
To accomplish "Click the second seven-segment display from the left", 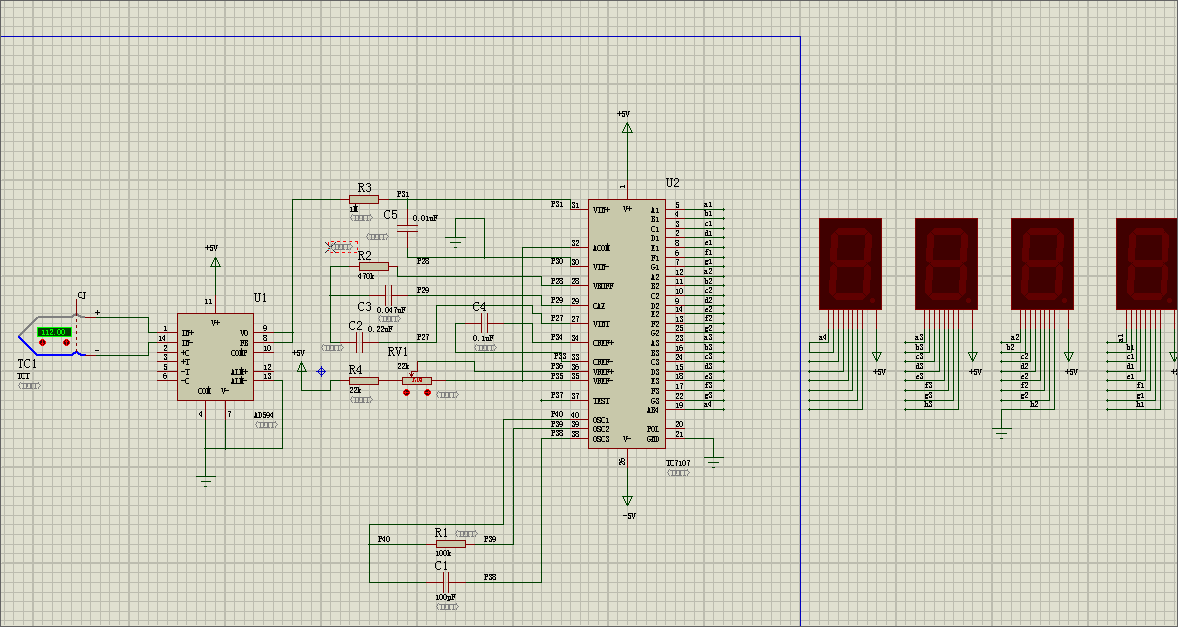I will (946, 264).
